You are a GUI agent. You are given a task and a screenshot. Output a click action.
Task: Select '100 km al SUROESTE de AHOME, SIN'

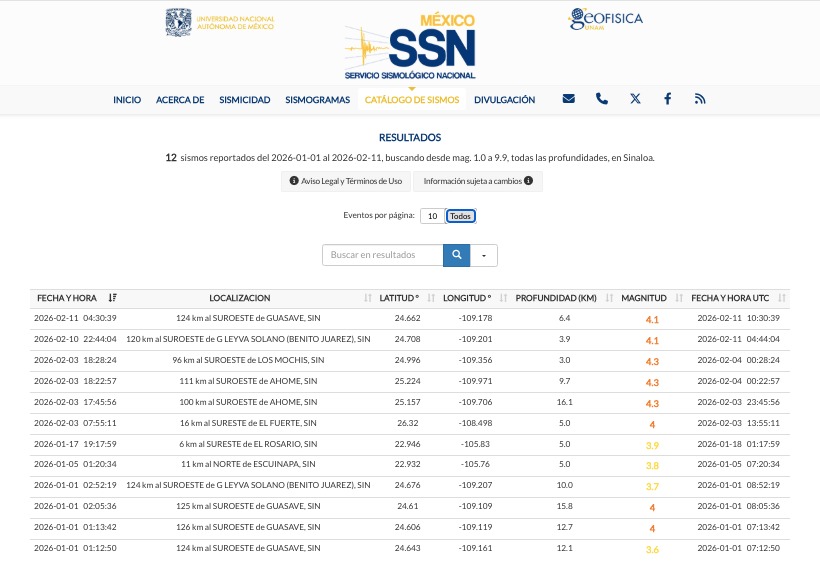[x=248, y=402]
